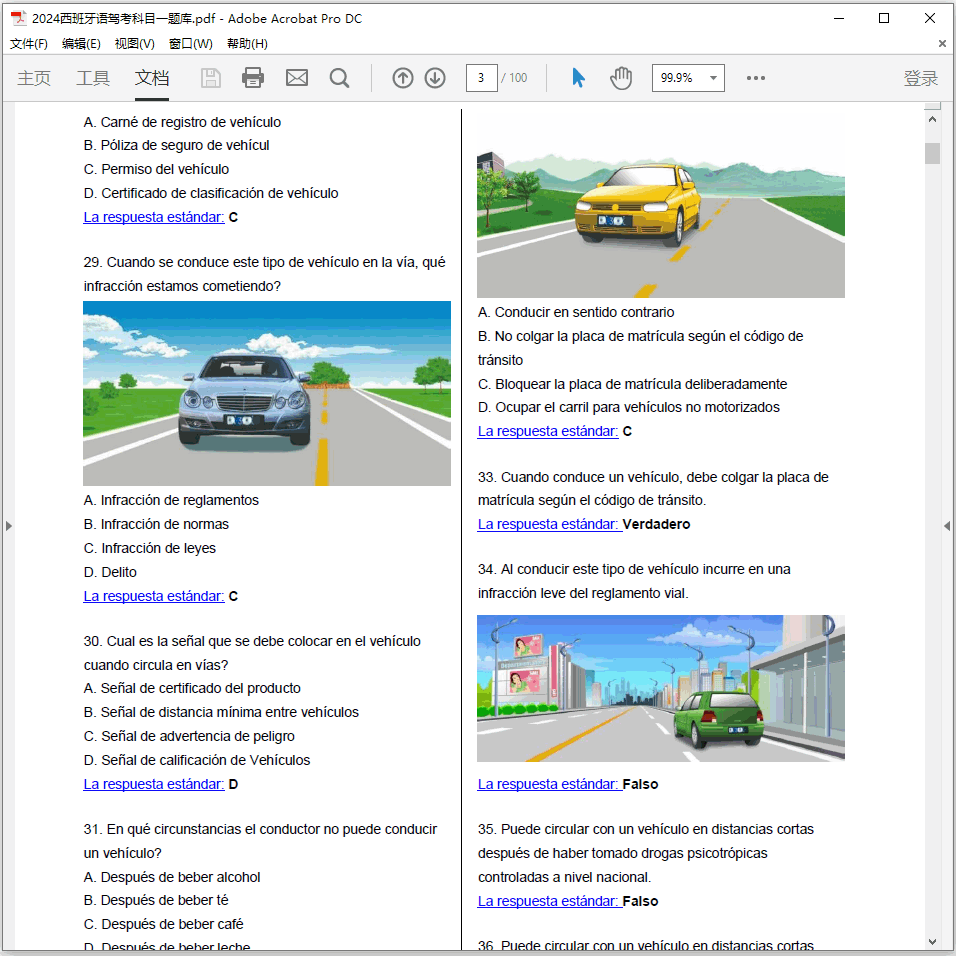Activate the Hand pan tool

pyautogui.click(x=621, y=78)
